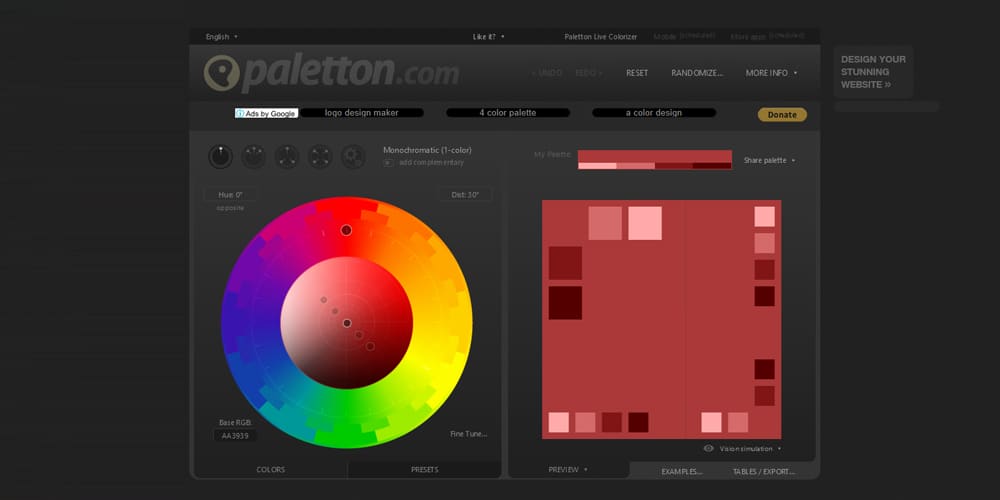Image resolution: width=1000 pixels, height=500 pixels.
Task: Open the Preview dropdown tab
Action: [568, 469]
